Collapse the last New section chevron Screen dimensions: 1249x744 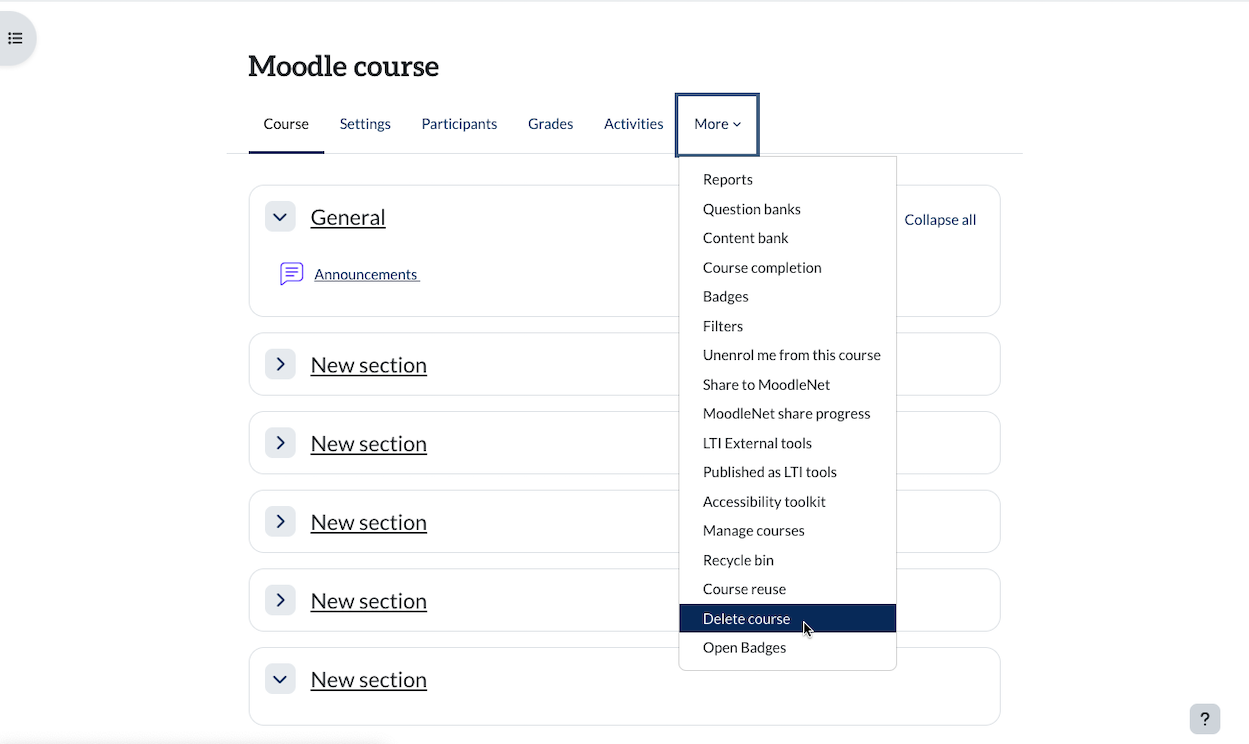[280, 679]
